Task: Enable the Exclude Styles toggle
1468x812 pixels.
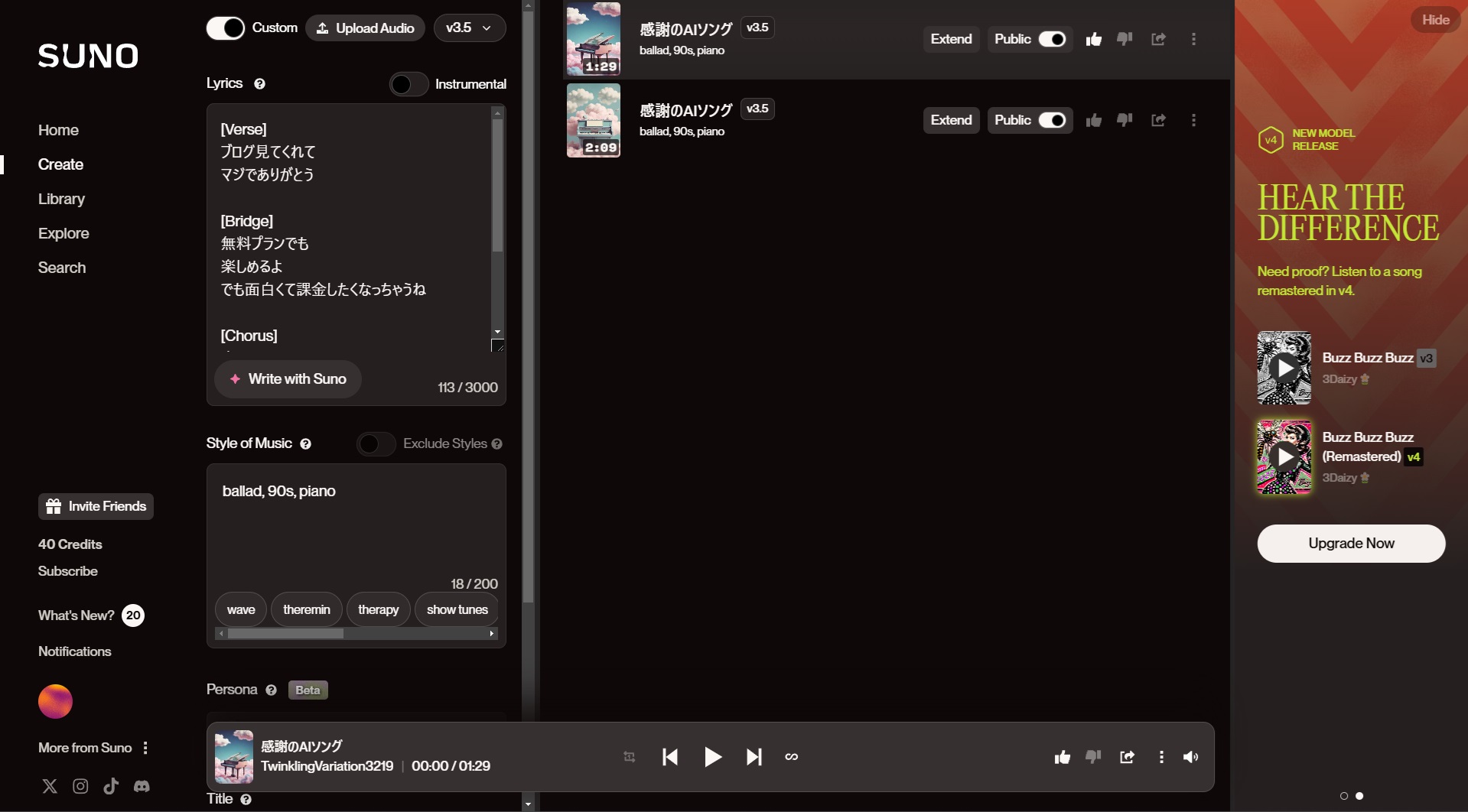Action: pyautogui.click(x=376, y=444)
